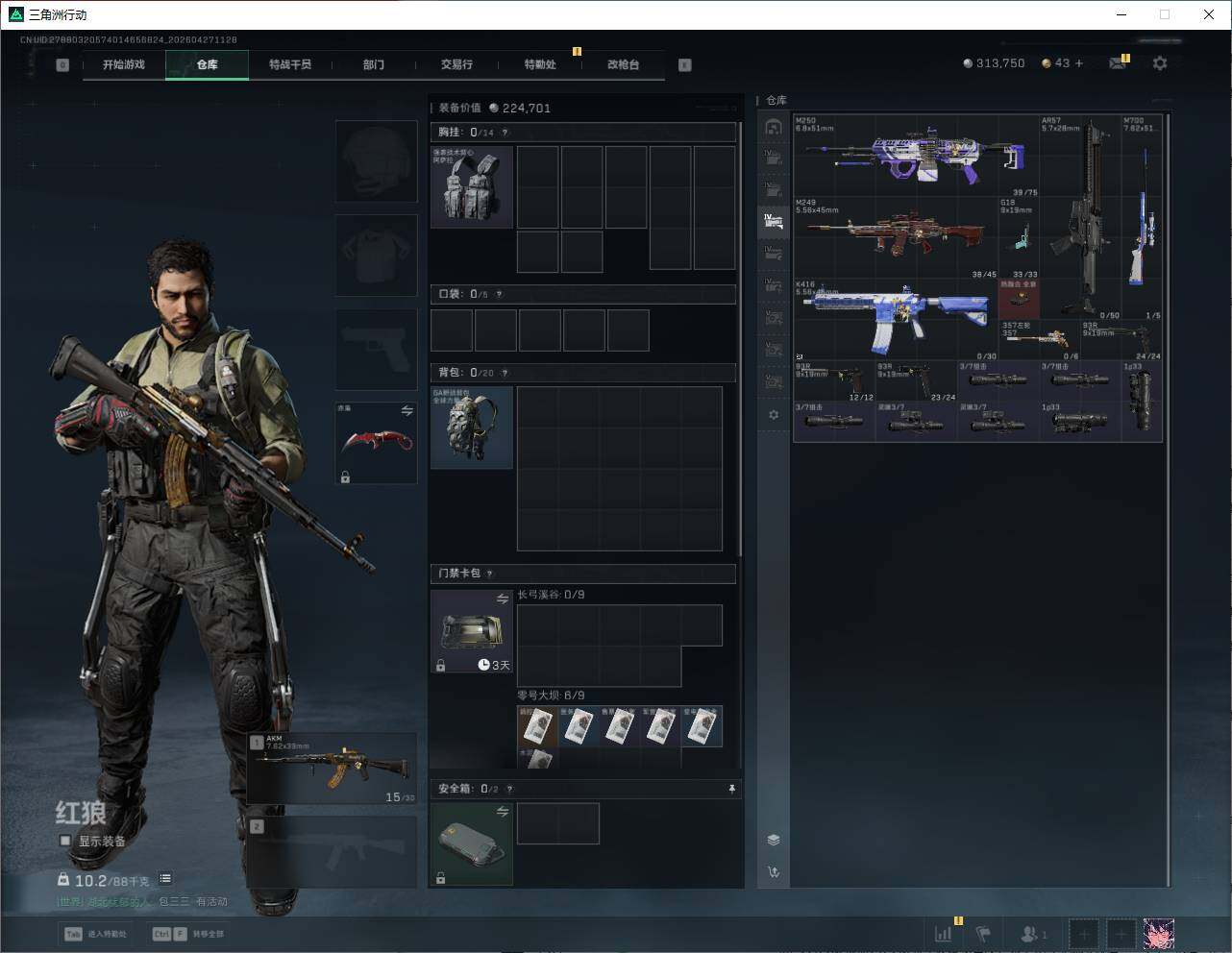The height and width of the screenshot is (953, 1232).
Task: Select the AR57 rifle in stash
Action: pyautogui.click(x=1080, y=217)
